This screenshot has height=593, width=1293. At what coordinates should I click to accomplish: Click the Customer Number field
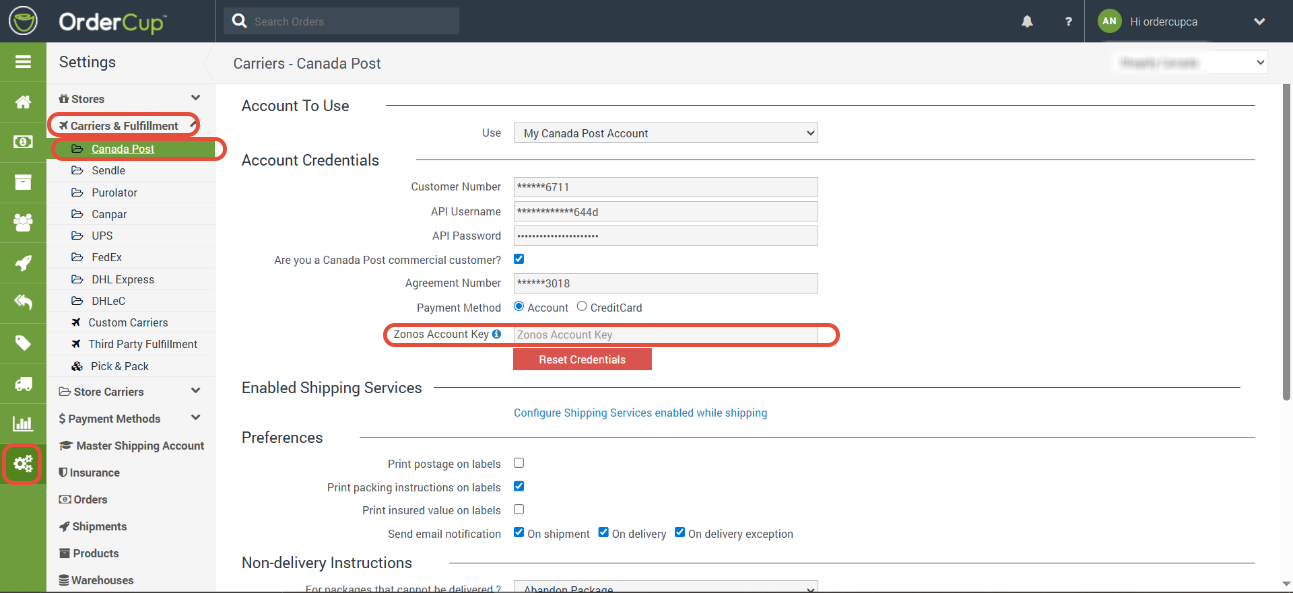tap(665, 187)
